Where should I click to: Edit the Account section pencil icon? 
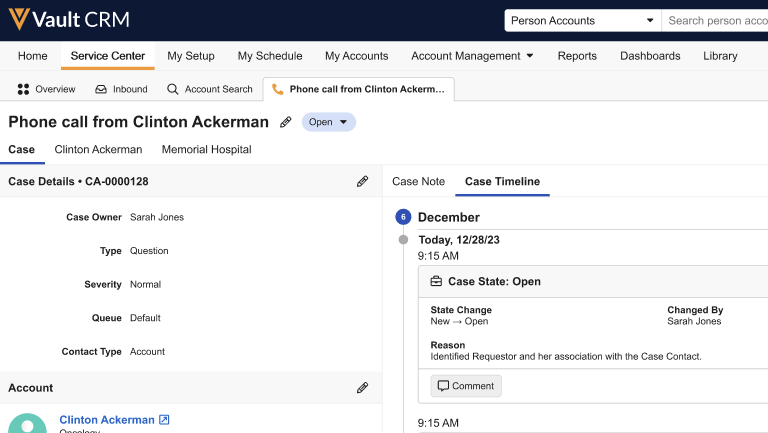362,388
